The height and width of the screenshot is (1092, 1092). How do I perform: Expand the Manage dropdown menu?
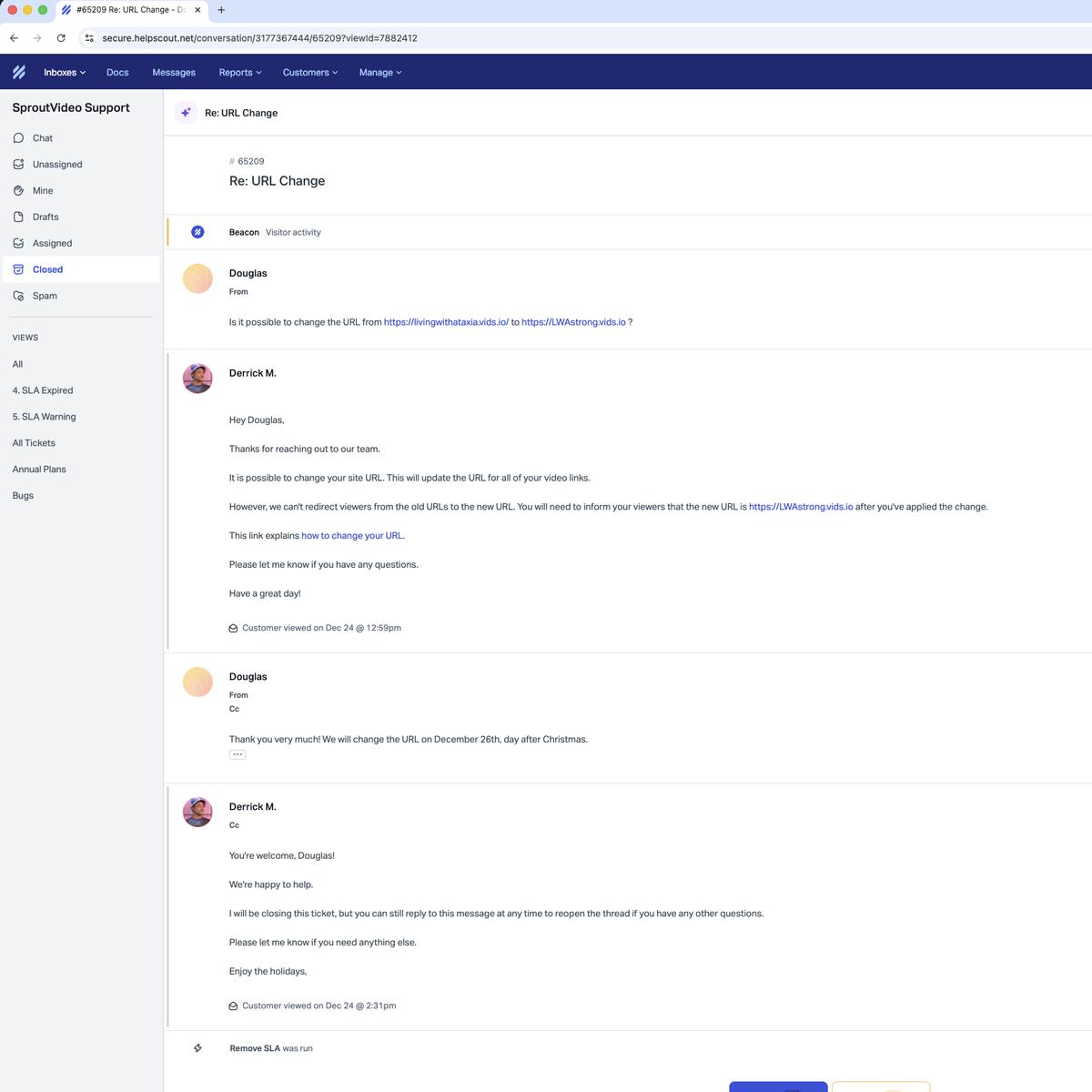click(x=380, y=73)
